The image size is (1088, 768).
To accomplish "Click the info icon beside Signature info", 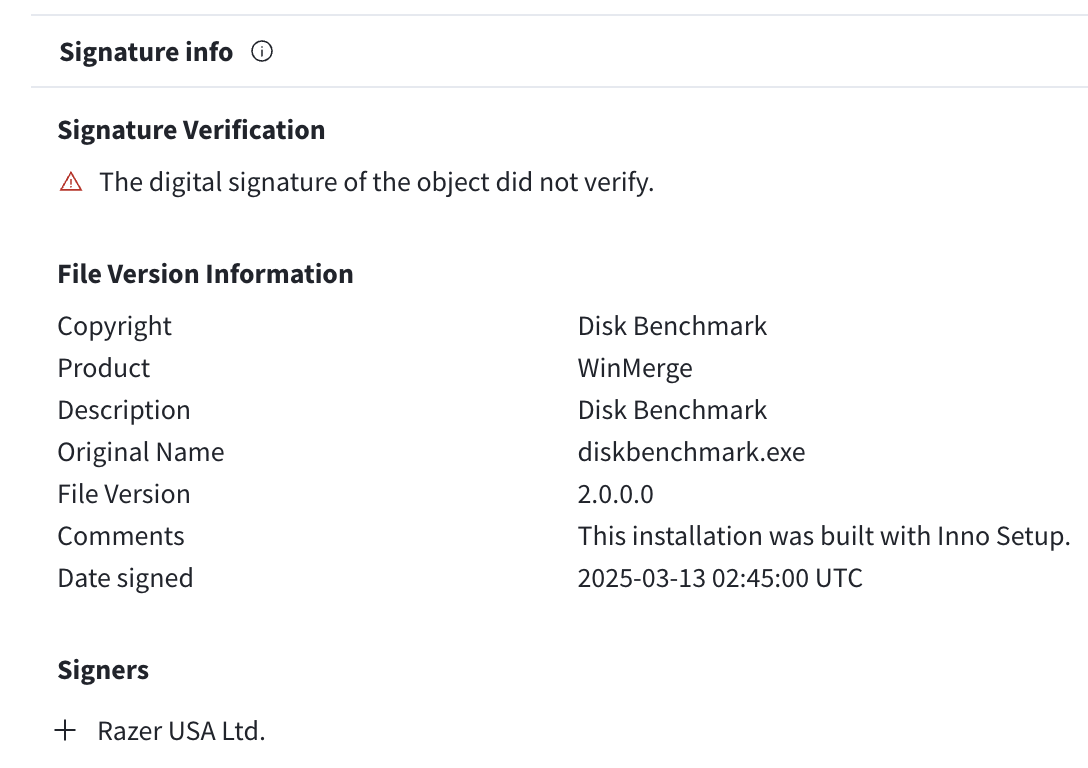I will [x=262, y=51].
